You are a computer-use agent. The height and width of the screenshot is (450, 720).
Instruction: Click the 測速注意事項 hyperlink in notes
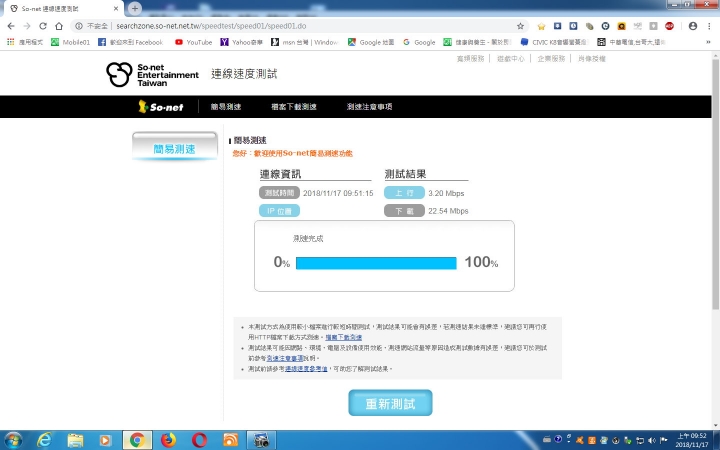[285, 358]
